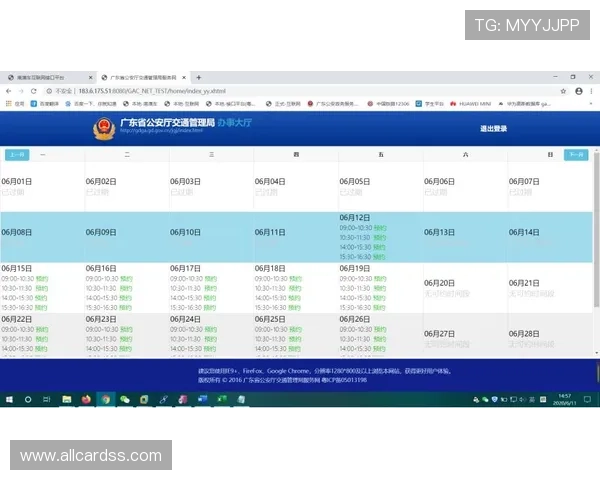
Task: Select the 06月13日 calendar cell
Action: 465,237
